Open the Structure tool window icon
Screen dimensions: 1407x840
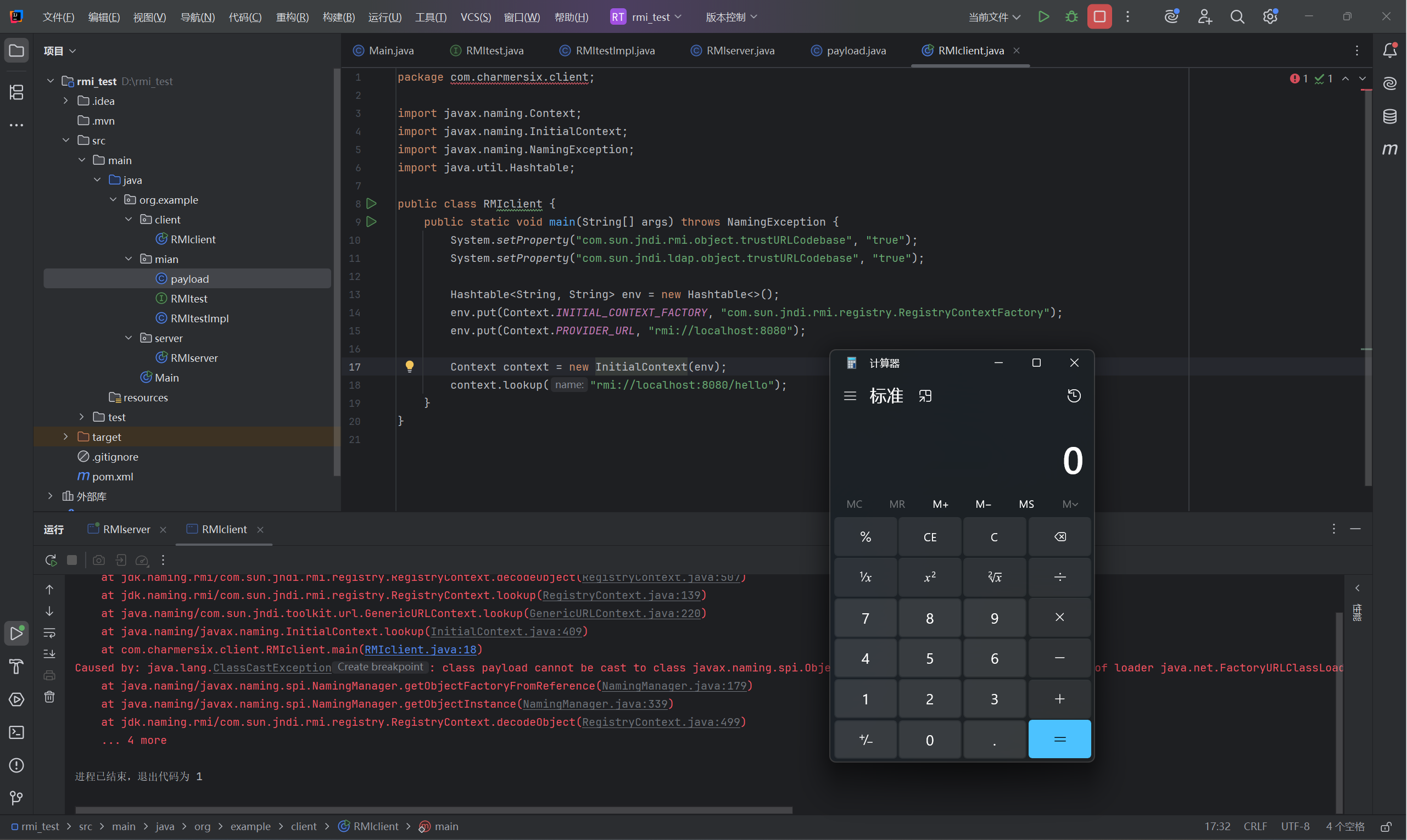pos(16,92)
